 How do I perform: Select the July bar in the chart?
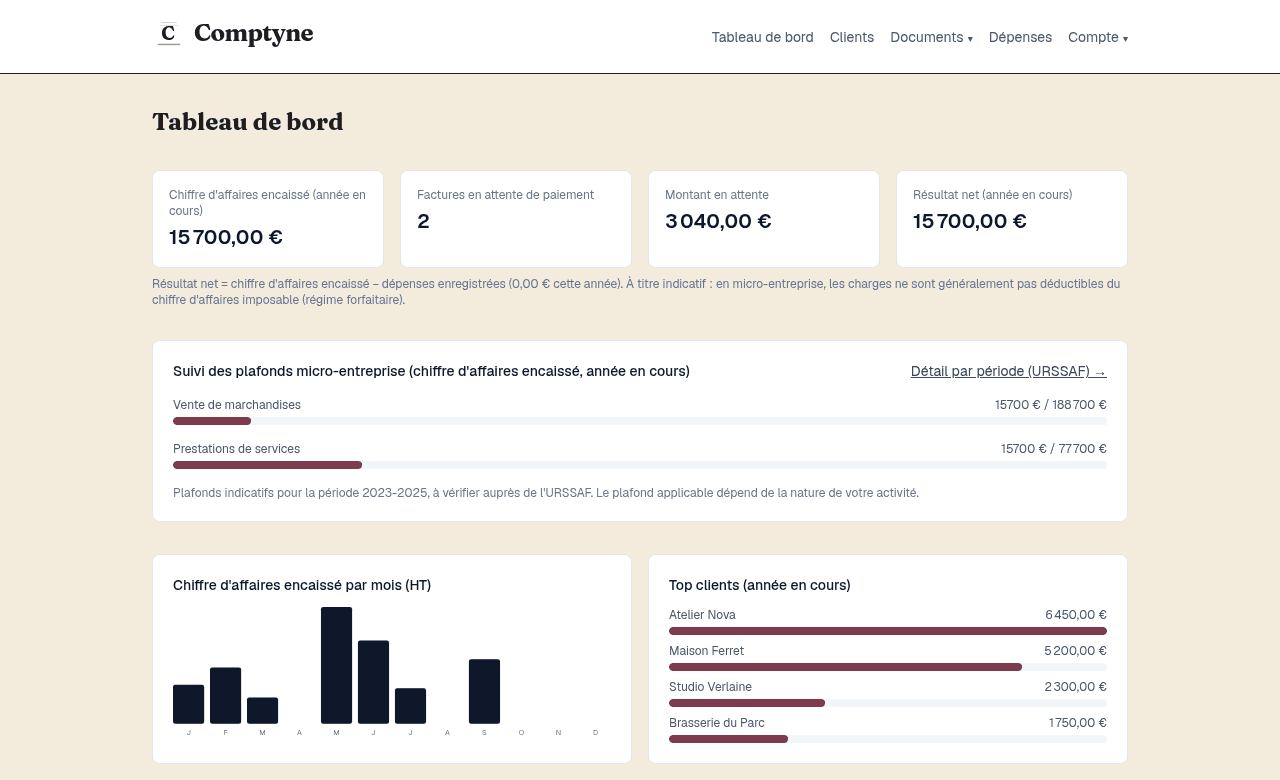tap(410, 706)
